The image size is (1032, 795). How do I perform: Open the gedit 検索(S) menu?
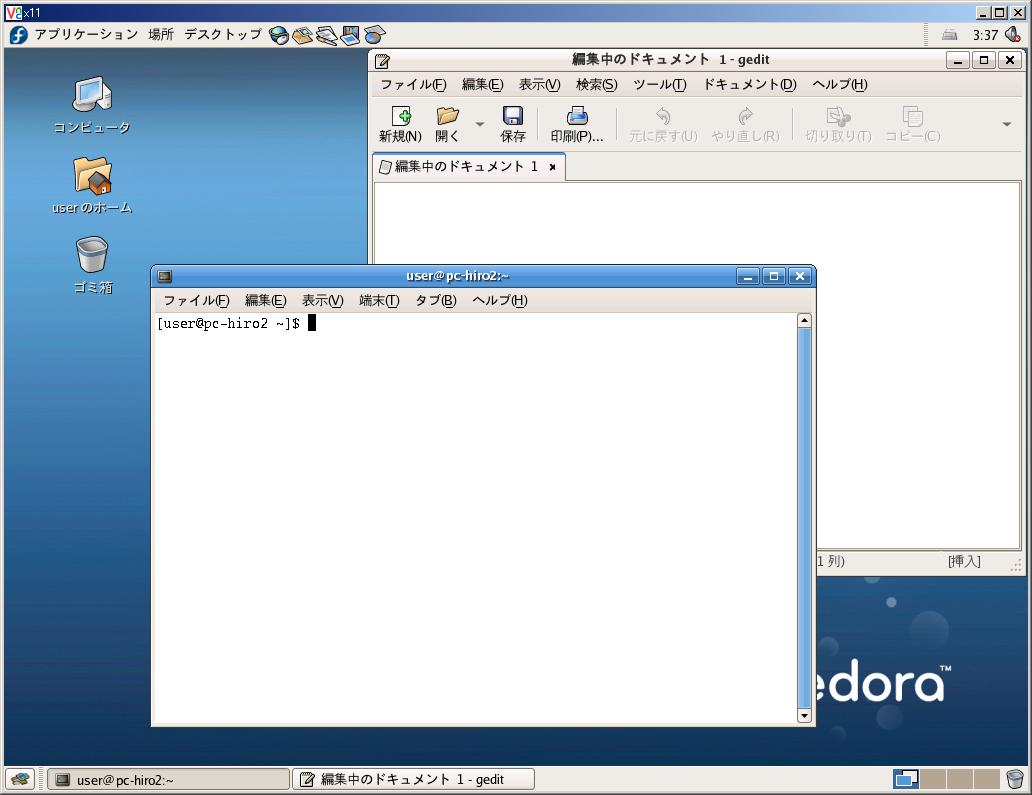point(596,85)
